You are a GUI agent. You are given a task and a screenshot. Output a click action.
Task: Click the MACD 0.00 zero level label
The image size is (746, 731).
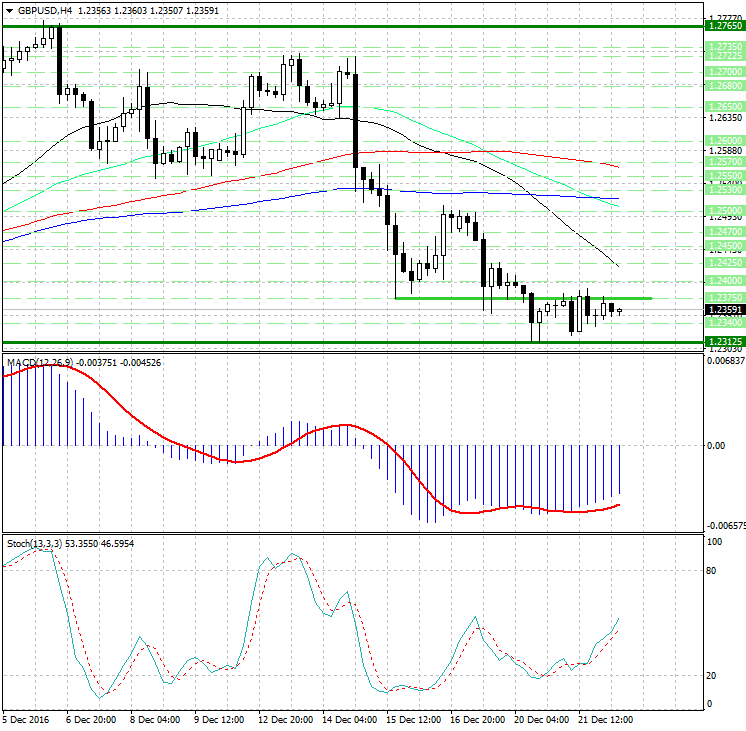coord(716,446)
